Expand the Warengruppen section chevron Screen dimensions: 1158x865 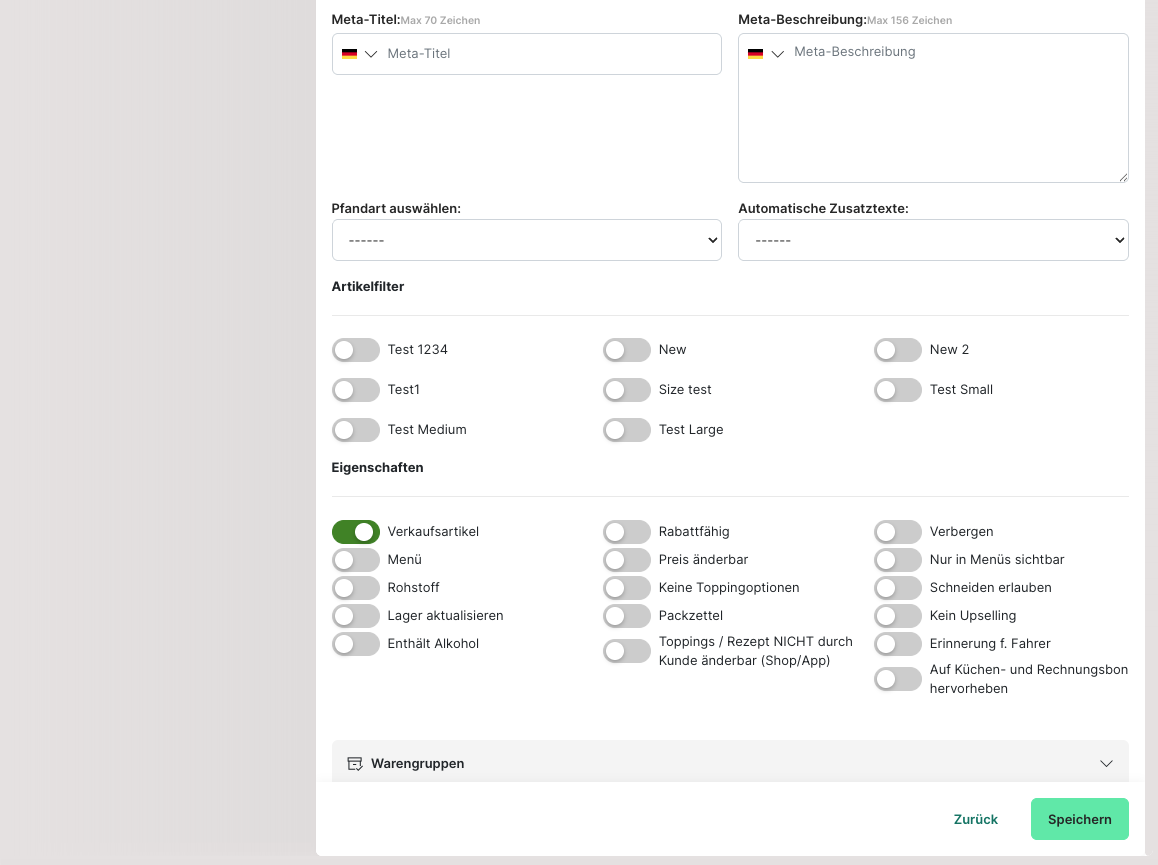1106,763
